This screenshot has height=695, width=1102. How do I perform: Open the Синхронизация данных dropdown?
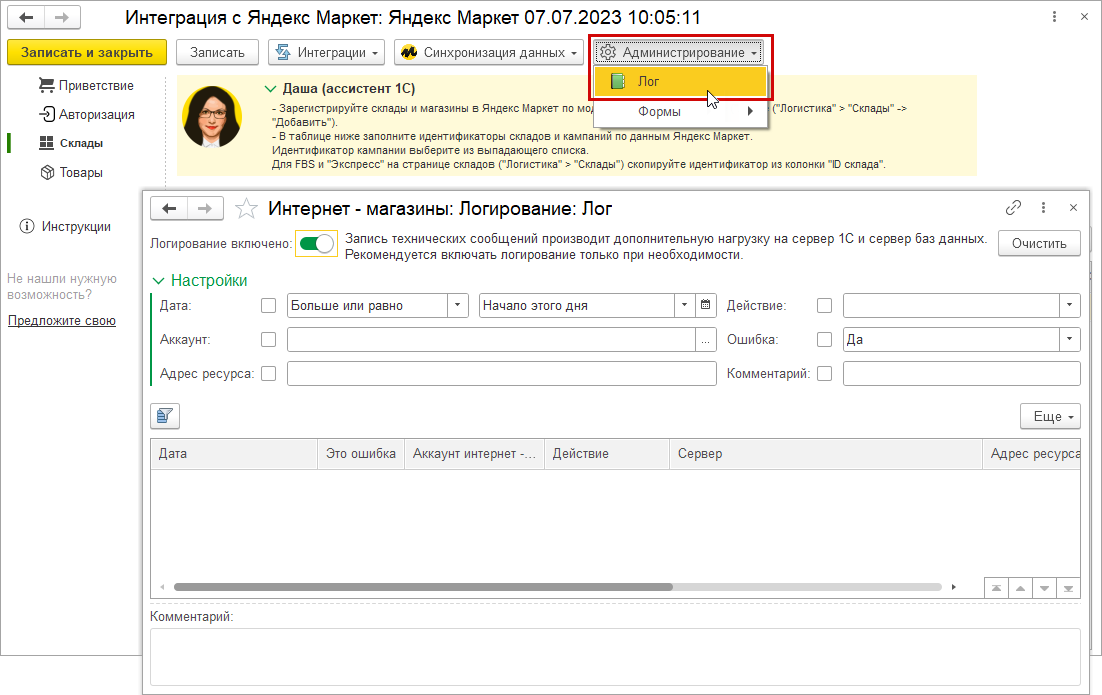(x=488, y=52)
